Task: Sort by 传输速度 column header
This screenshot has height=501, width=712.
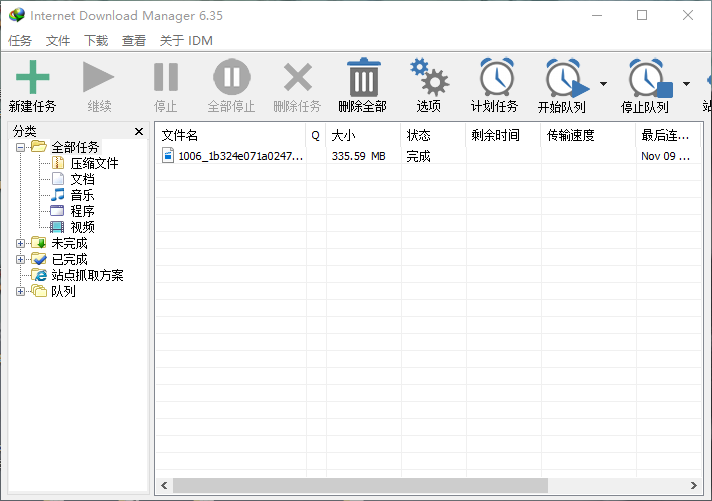Action: [588, 135]
